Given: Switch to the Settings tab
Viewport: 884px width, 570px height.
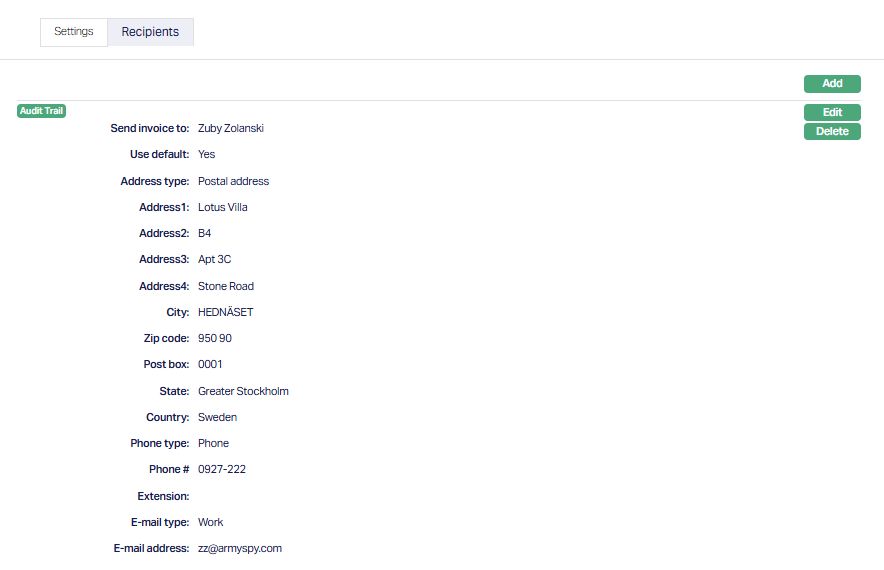Looking at the screenshot, I should click(x=73, y=32).
